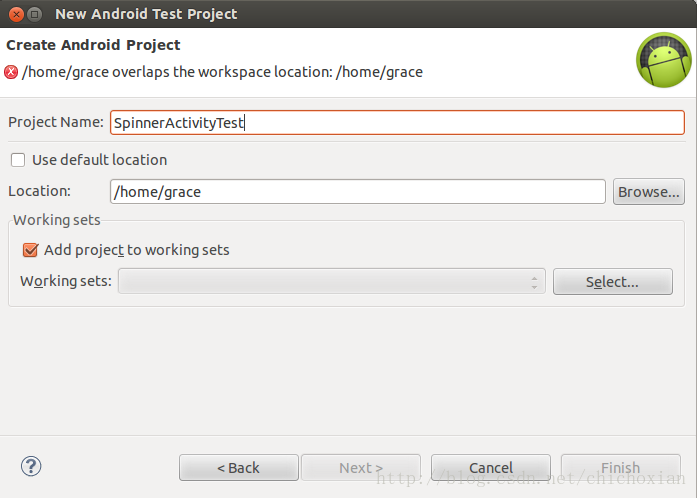Screen dimensions: 697x498
Task: Click the Select... button for working sets
Action: (x=613, y=281)
